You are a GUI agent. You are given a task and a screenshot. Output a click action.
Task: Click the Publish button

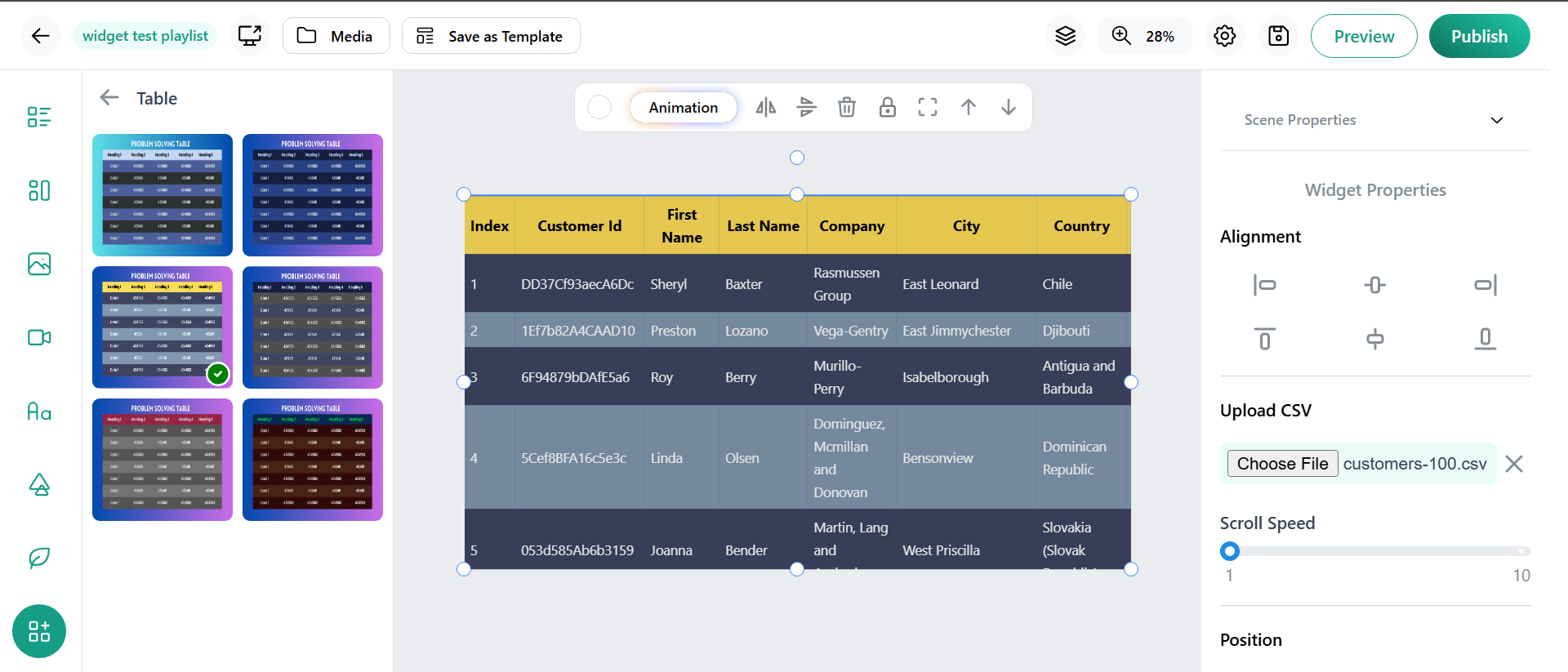point(1479,36)
